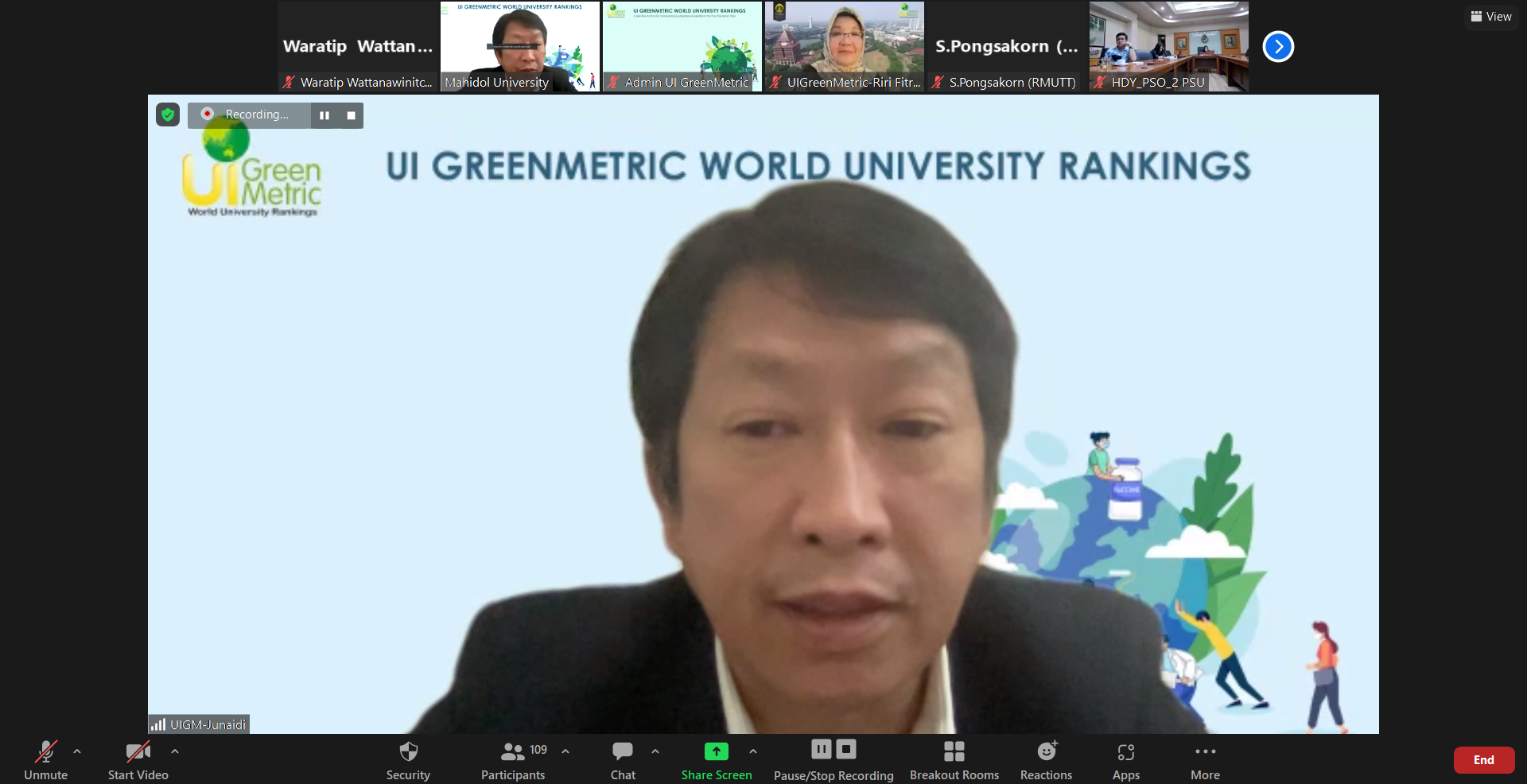Open the Apps panel
This screenshot has height=784, width=1527.
(x=1125, y=751)
